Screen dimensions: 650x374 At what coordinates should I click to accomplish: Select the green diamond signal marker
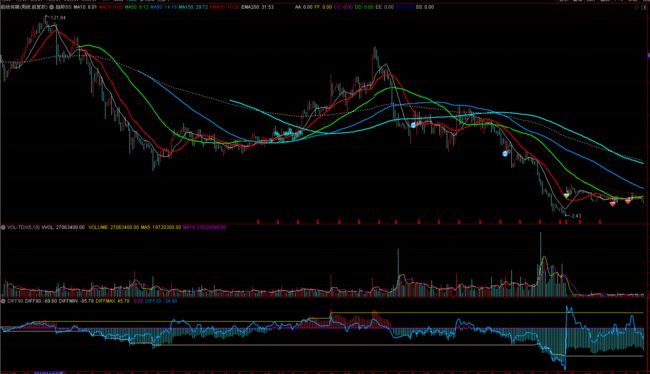566,195
